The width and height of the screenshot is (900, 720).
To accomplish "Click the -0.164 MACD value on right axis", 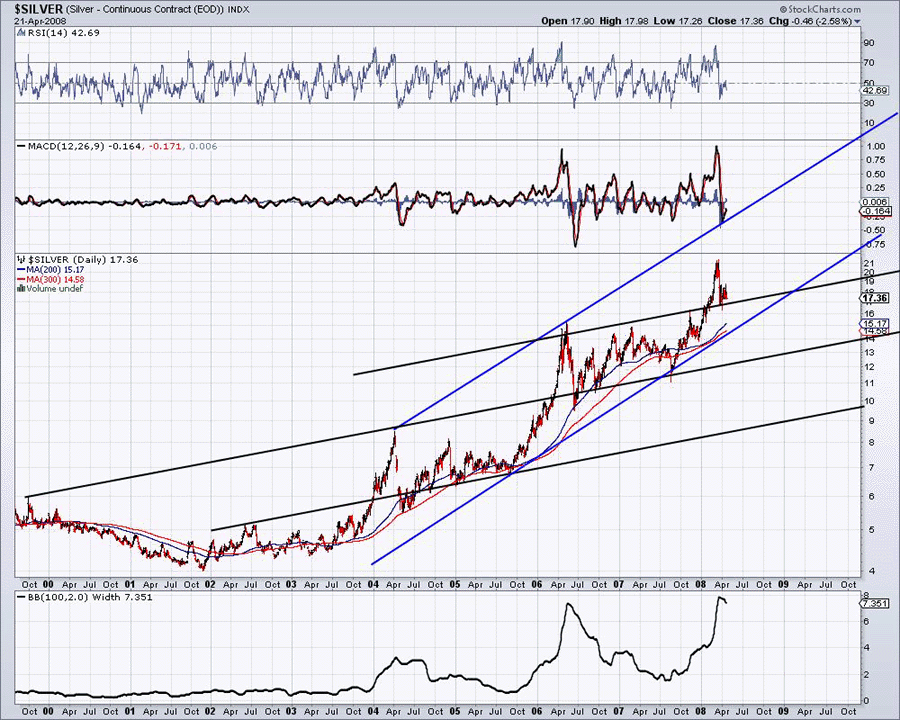I will [874, 211].
